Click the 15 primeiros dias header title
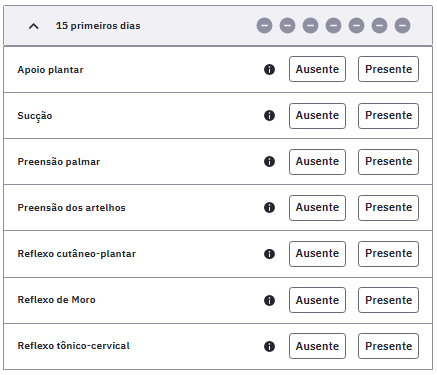This screenshot has height=375, width=437. 98,26
